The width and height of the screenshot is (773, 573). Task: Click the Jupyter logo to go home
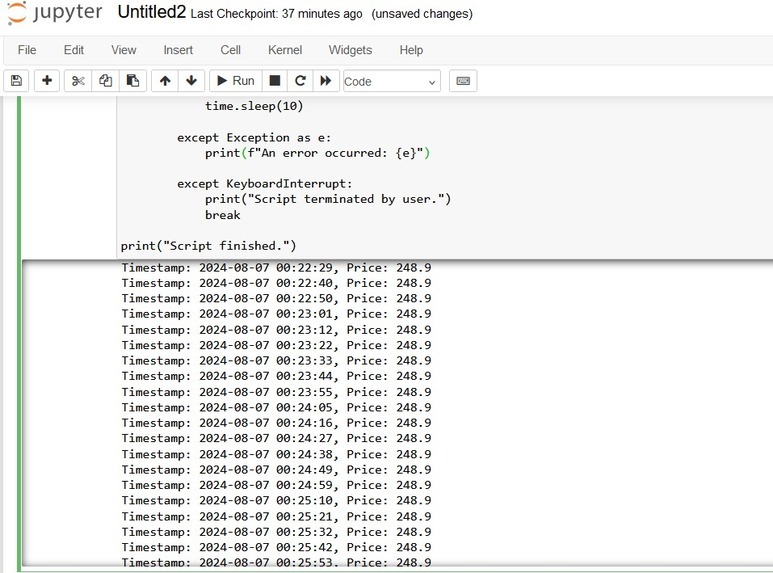pos(55,13)
